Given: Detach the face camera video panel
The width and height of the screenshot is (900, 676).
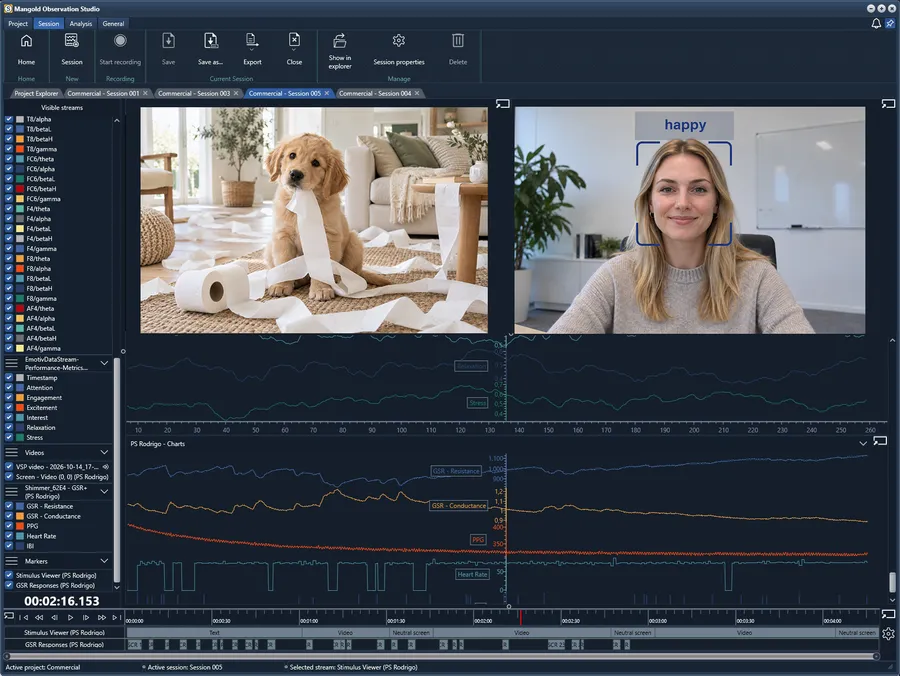Looking at the screenshot, I should coord(888,104).
